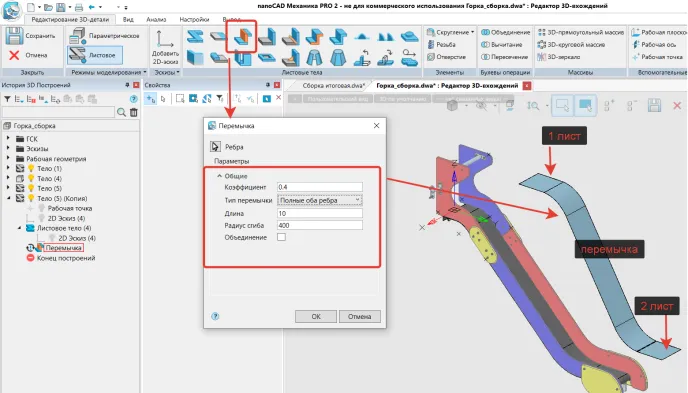Viewport: 688px width, 393px height.
Task: Click the 3D-зеркало tool
Action: point(559,57)
